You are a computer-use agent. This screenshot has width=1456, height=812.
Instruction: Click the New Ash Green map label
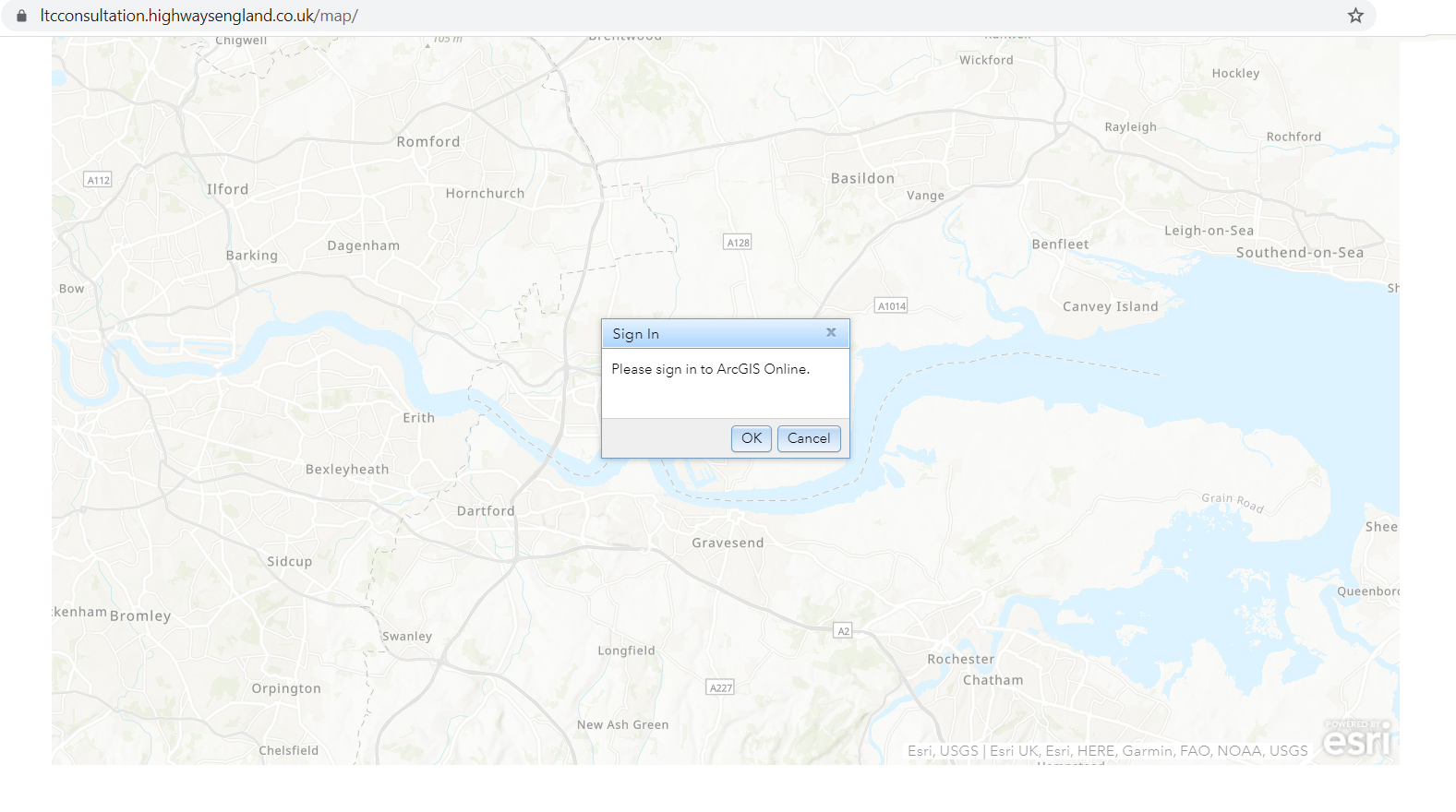click(x=623, y=725)
